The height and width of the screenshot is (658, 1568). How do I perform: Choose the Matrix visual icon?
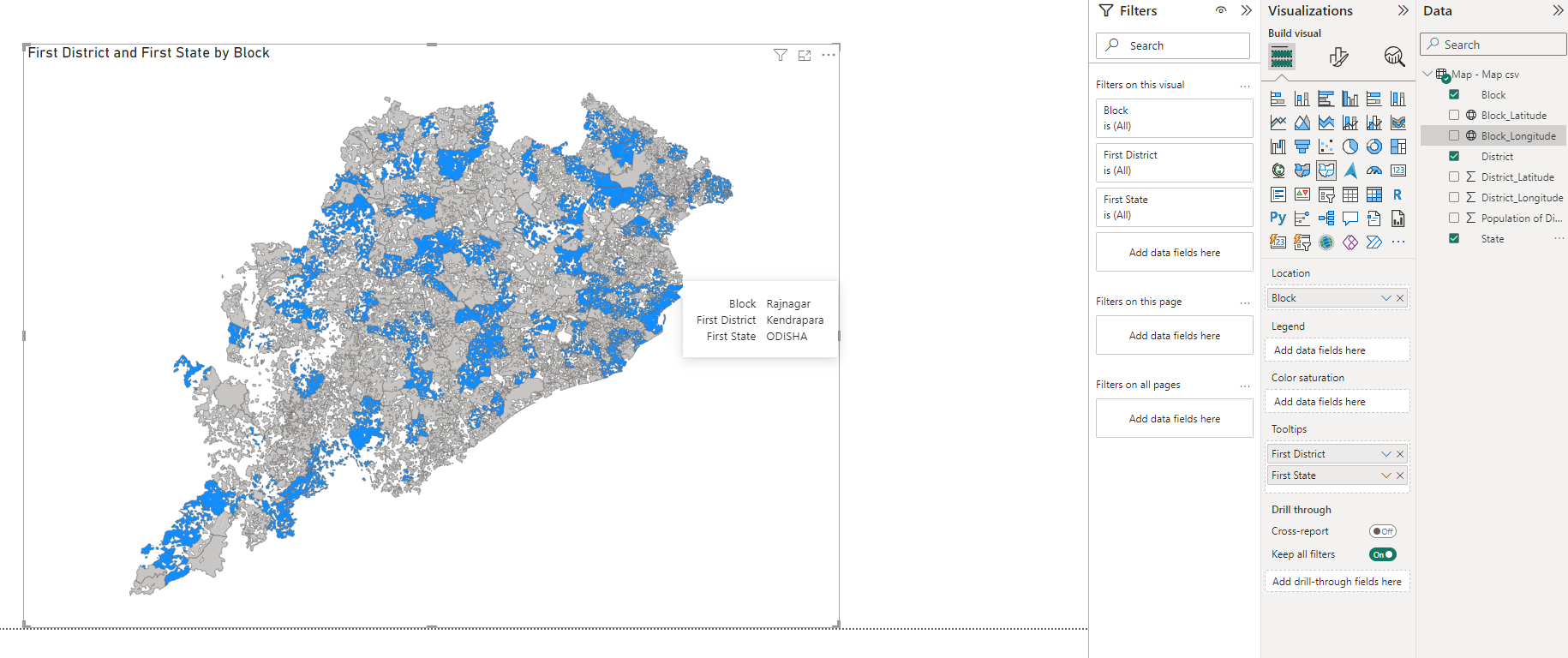point(1374,194)
